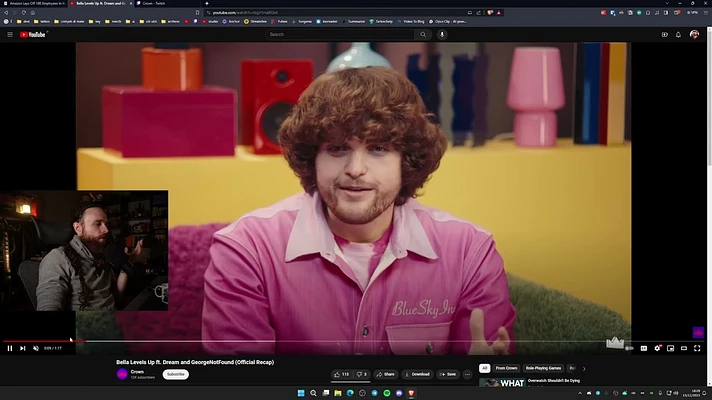Open Windows taskbar search

(x=313, y=393)
